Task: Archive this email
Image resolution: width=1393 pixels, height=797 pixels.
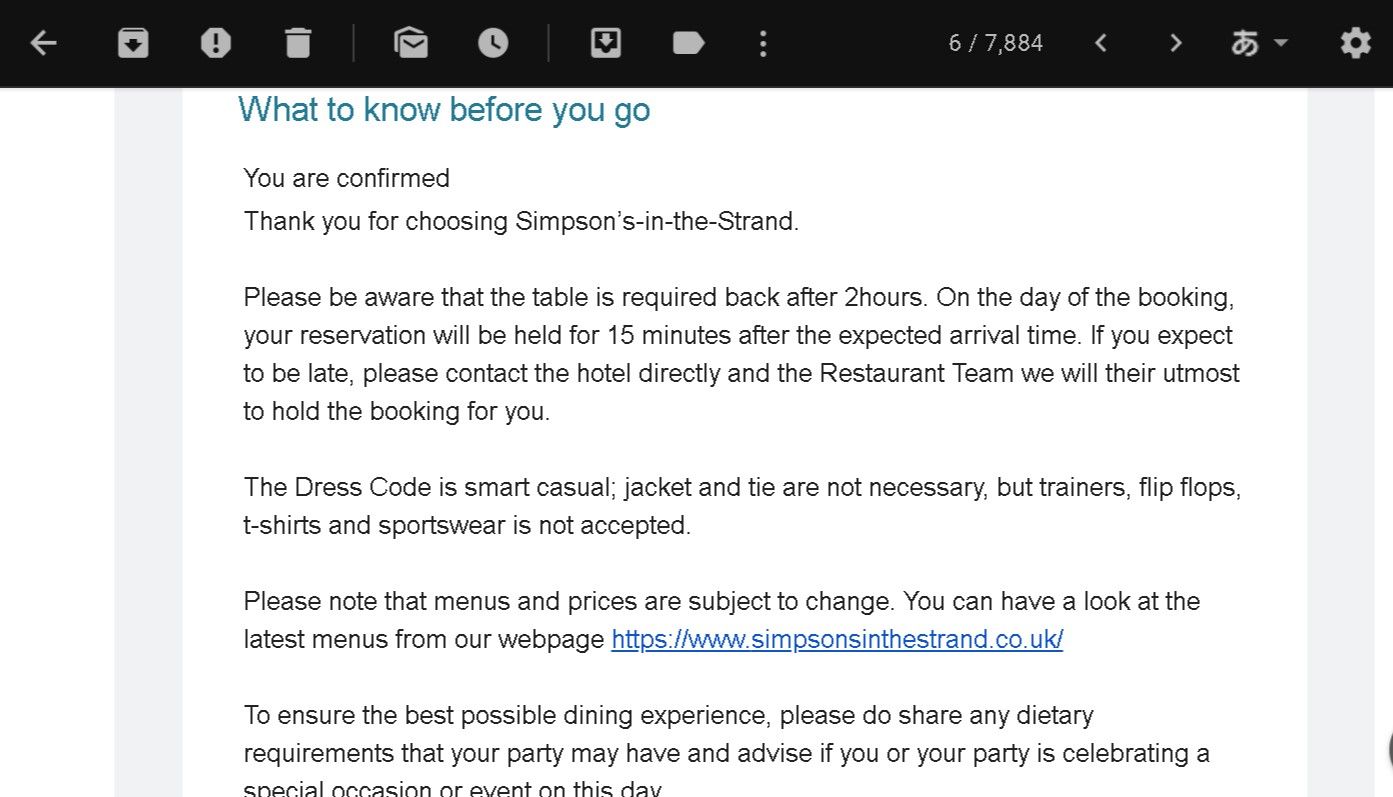Action: coord(133,43)
